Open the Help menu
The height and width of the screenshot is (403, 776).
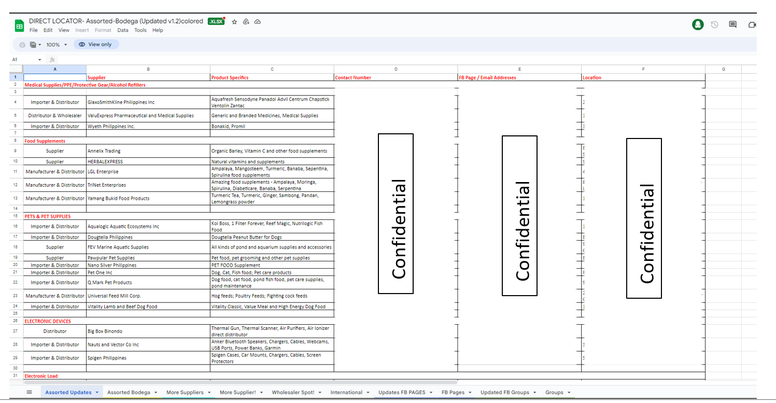157,30
